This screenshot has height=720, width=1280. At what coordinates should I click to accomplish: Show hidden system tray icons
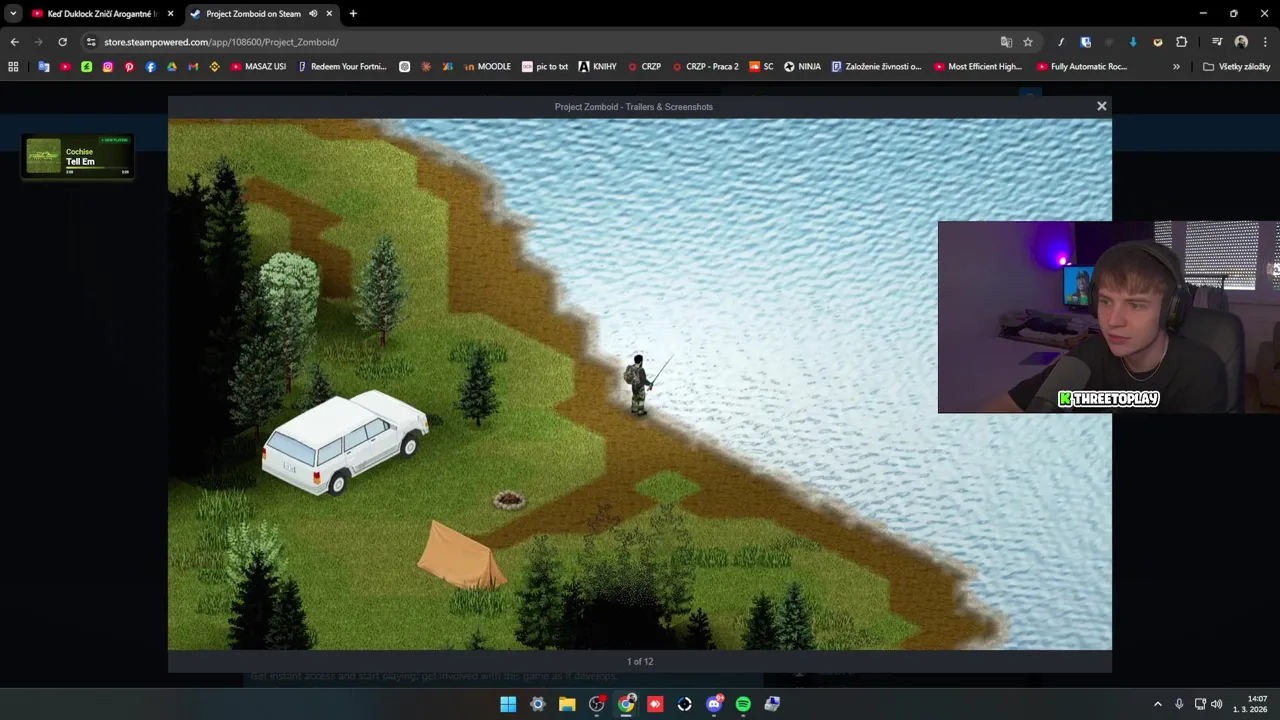pos(1158,704)
